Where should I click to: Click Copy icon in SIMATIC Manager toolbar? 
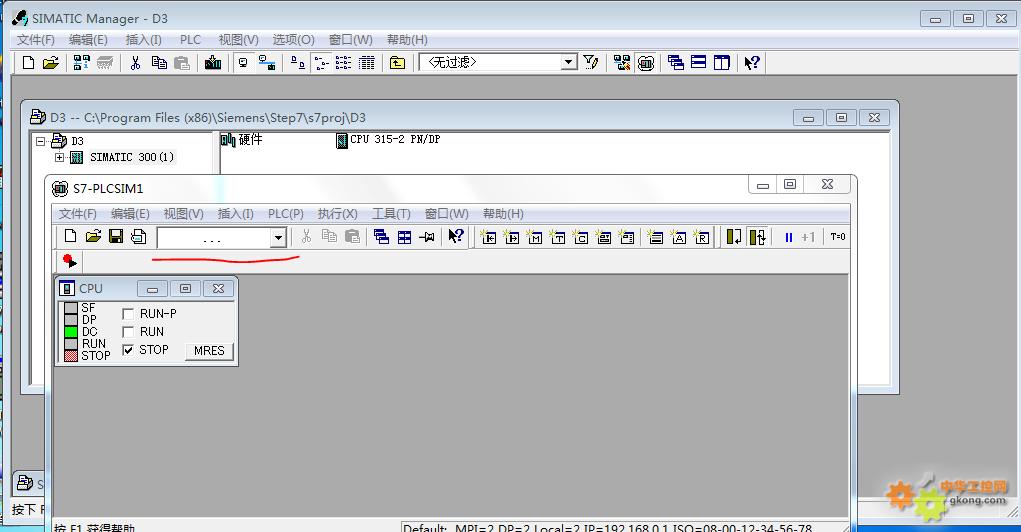(159, 63)
